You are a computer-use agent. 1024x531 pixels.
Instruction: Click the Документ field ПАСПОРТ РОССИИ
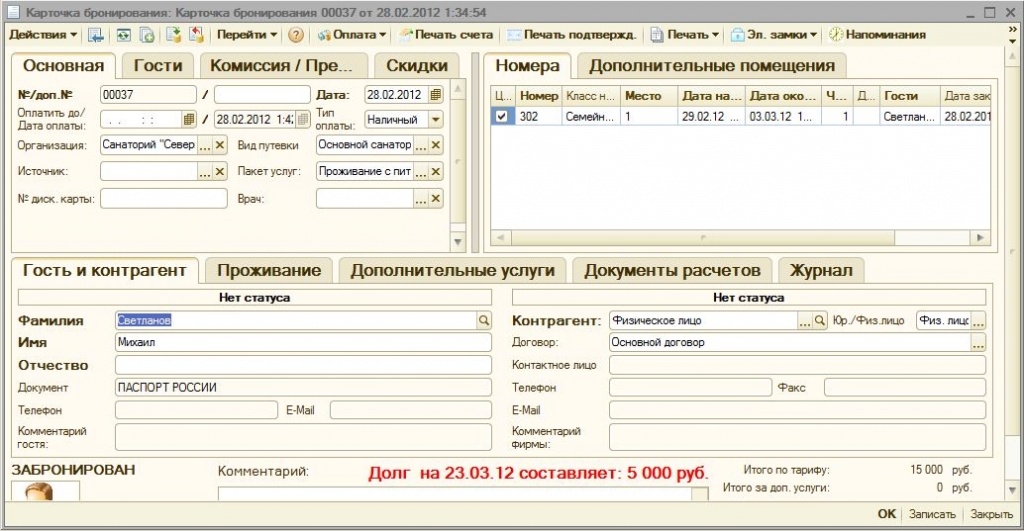point(303,387)
